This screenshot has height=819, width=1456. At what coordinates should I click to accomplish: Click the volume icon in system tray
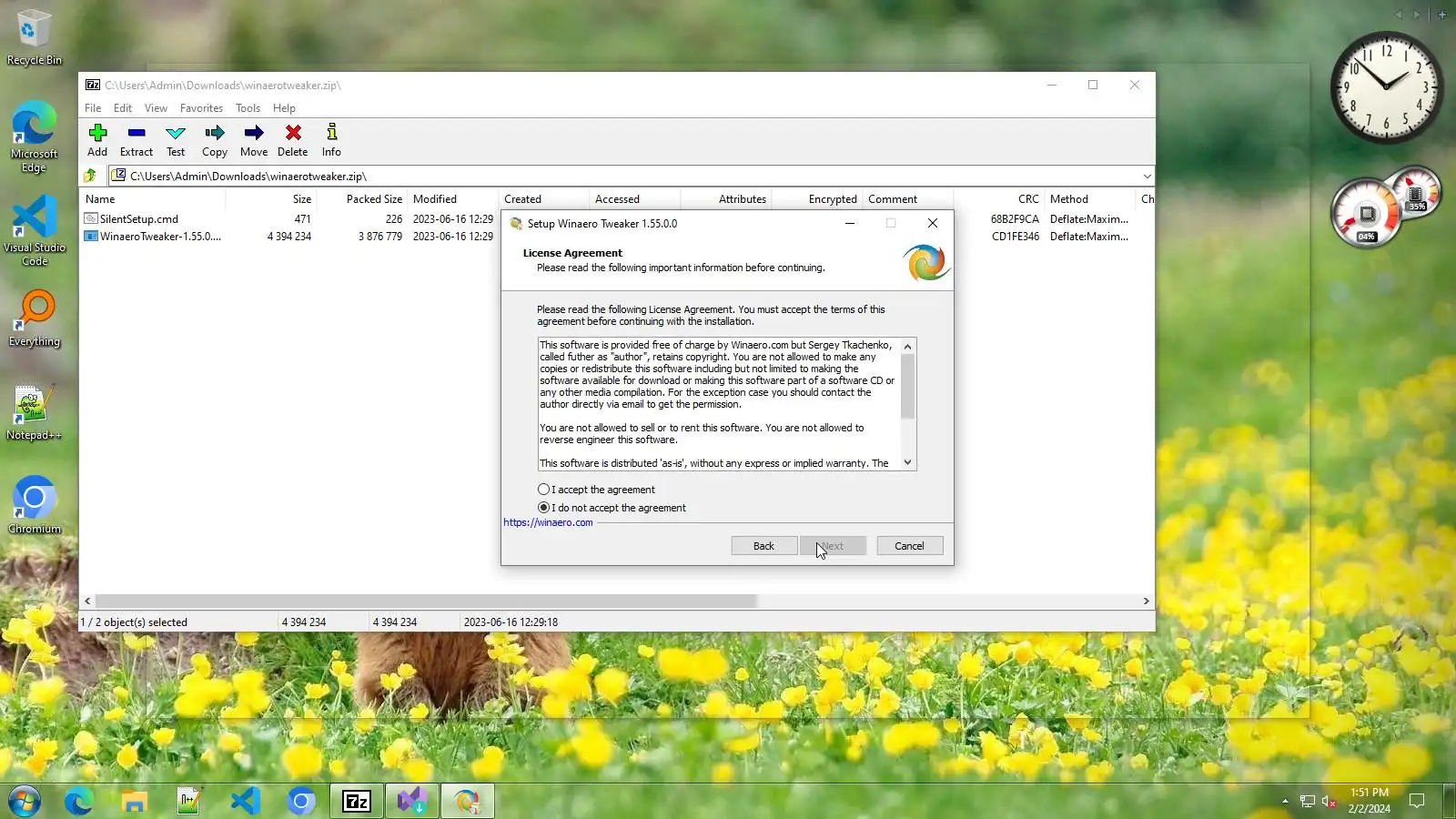(1329, 801)
